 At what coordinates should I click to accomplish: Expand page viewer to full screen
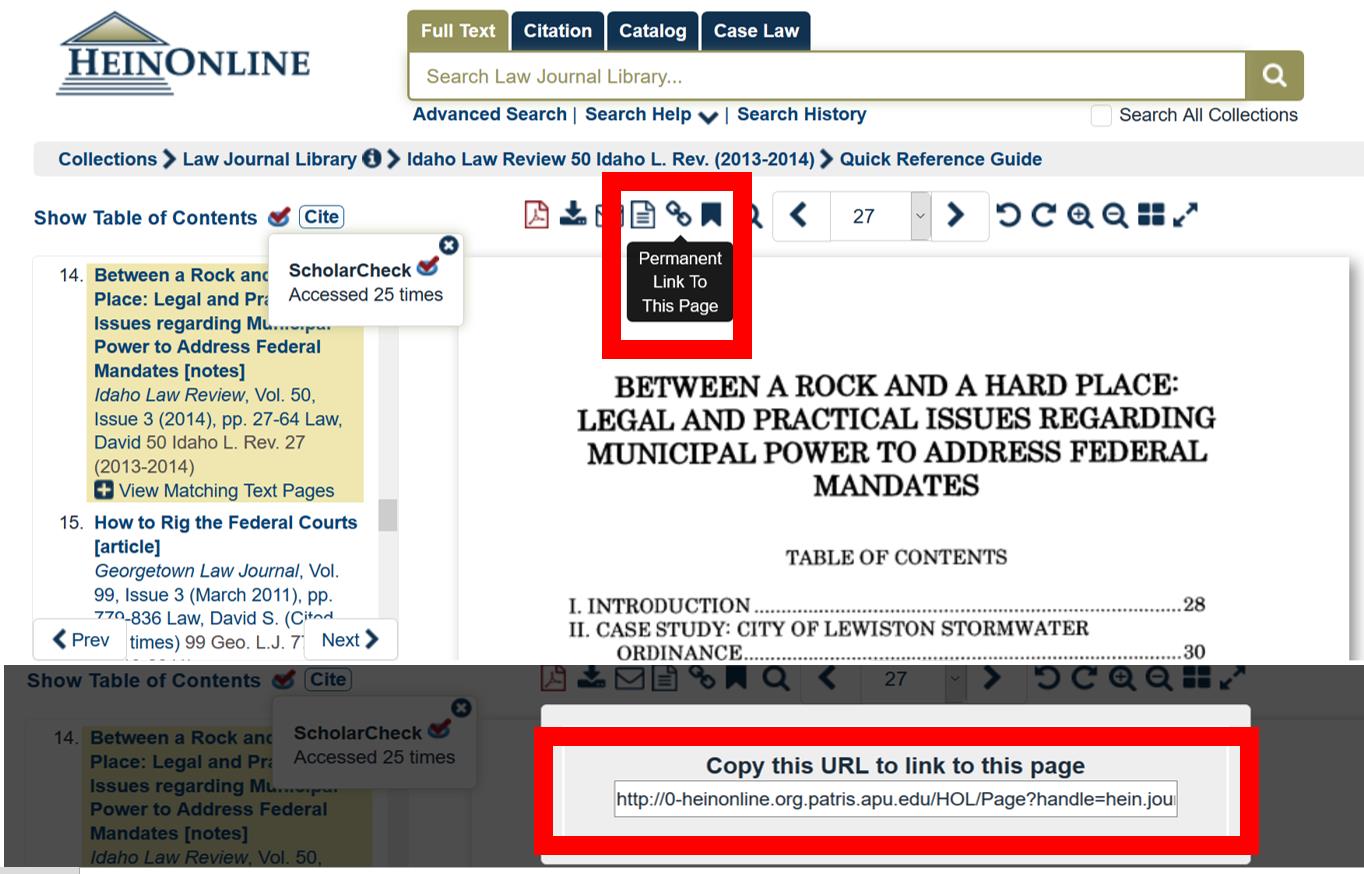click(x=1185, y=215)
